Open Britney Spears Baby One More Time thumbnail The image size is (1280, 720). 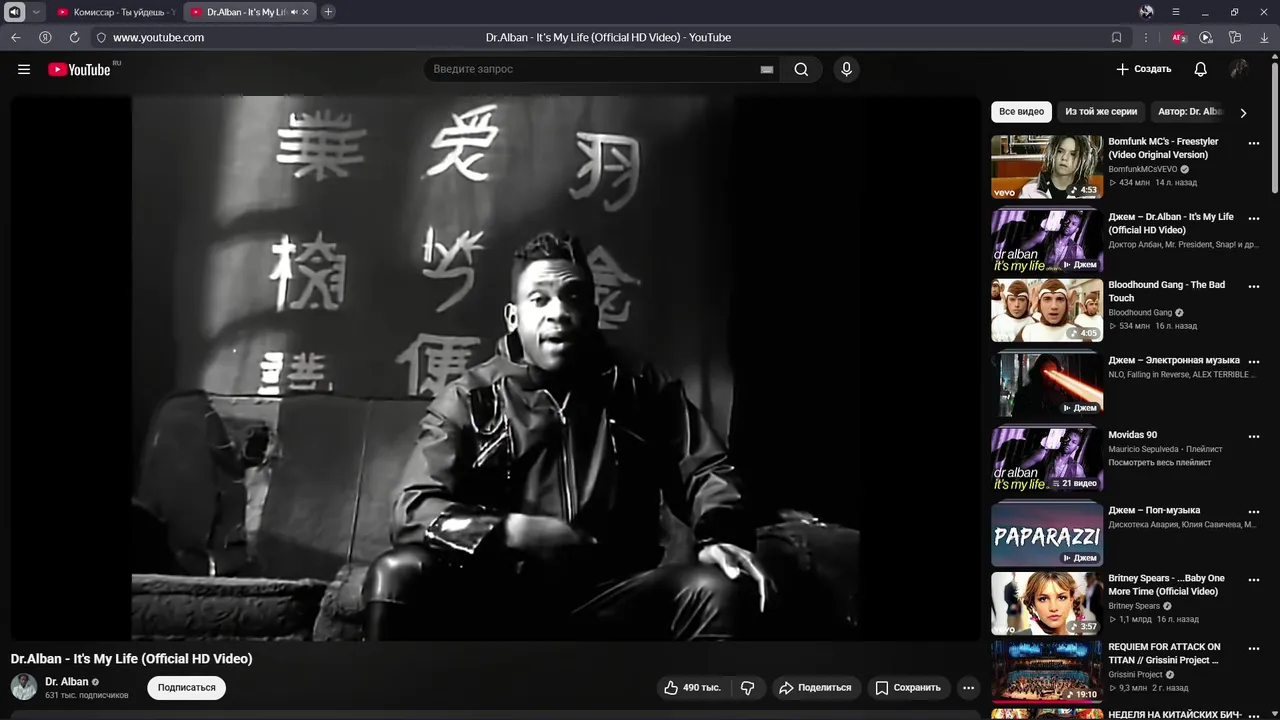(x=1047, y=603)
